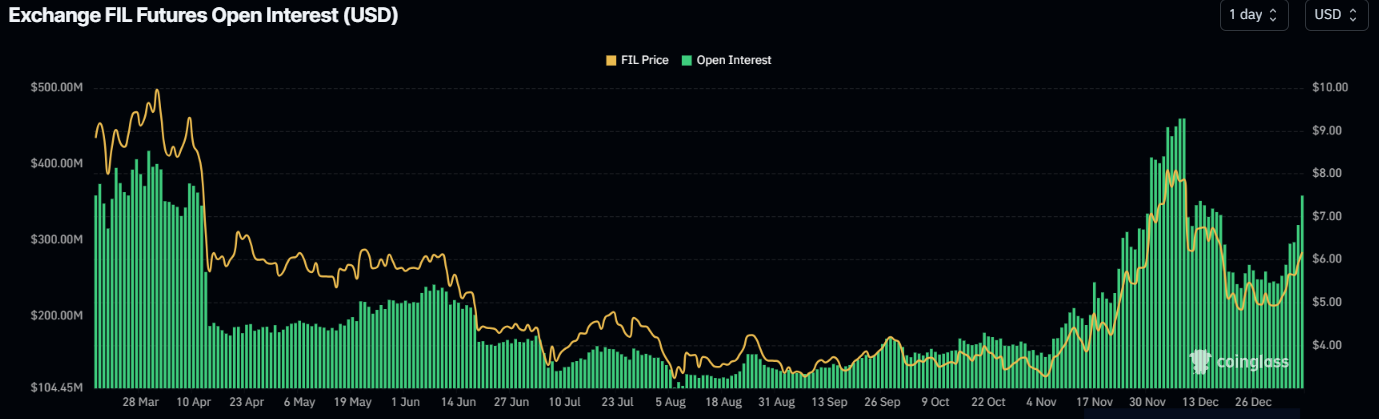Click the last green bar at chart's right edge
The width and height of the screenshot is (1379, 419).
[x=1302, y=292]
